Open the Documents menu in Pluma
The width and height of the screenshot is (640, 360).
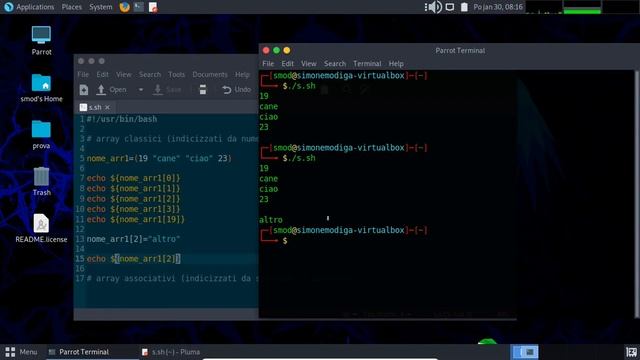point(210,74)
